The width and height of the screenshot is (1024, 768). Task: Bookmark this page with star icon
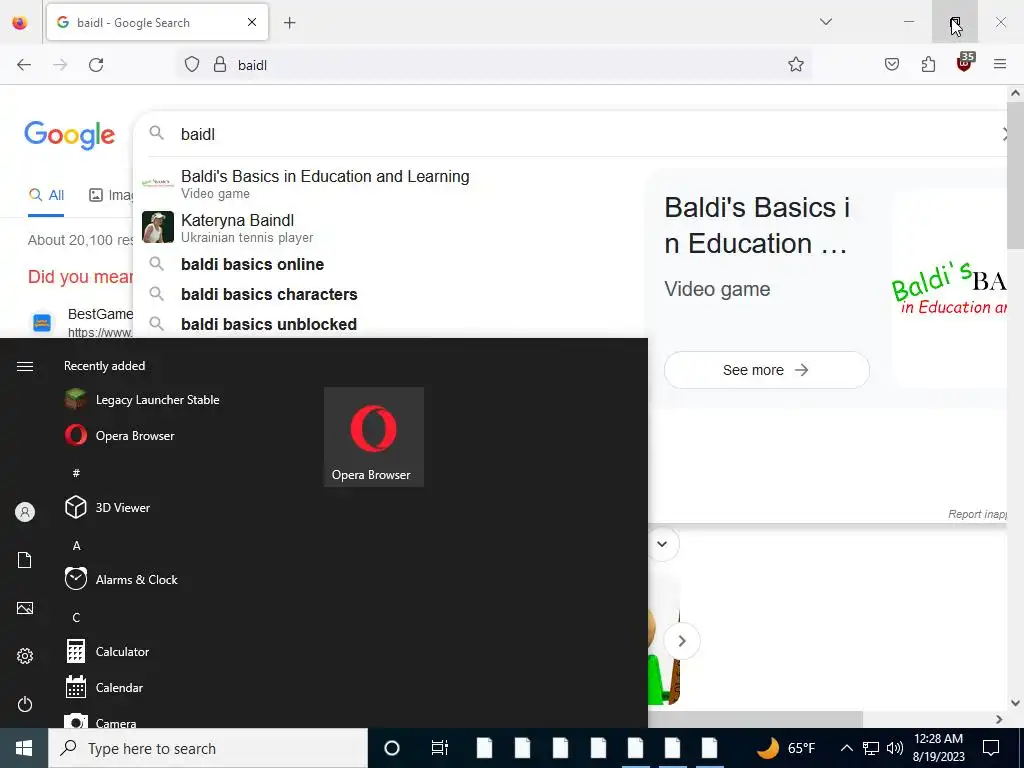[x=795, y=65]
